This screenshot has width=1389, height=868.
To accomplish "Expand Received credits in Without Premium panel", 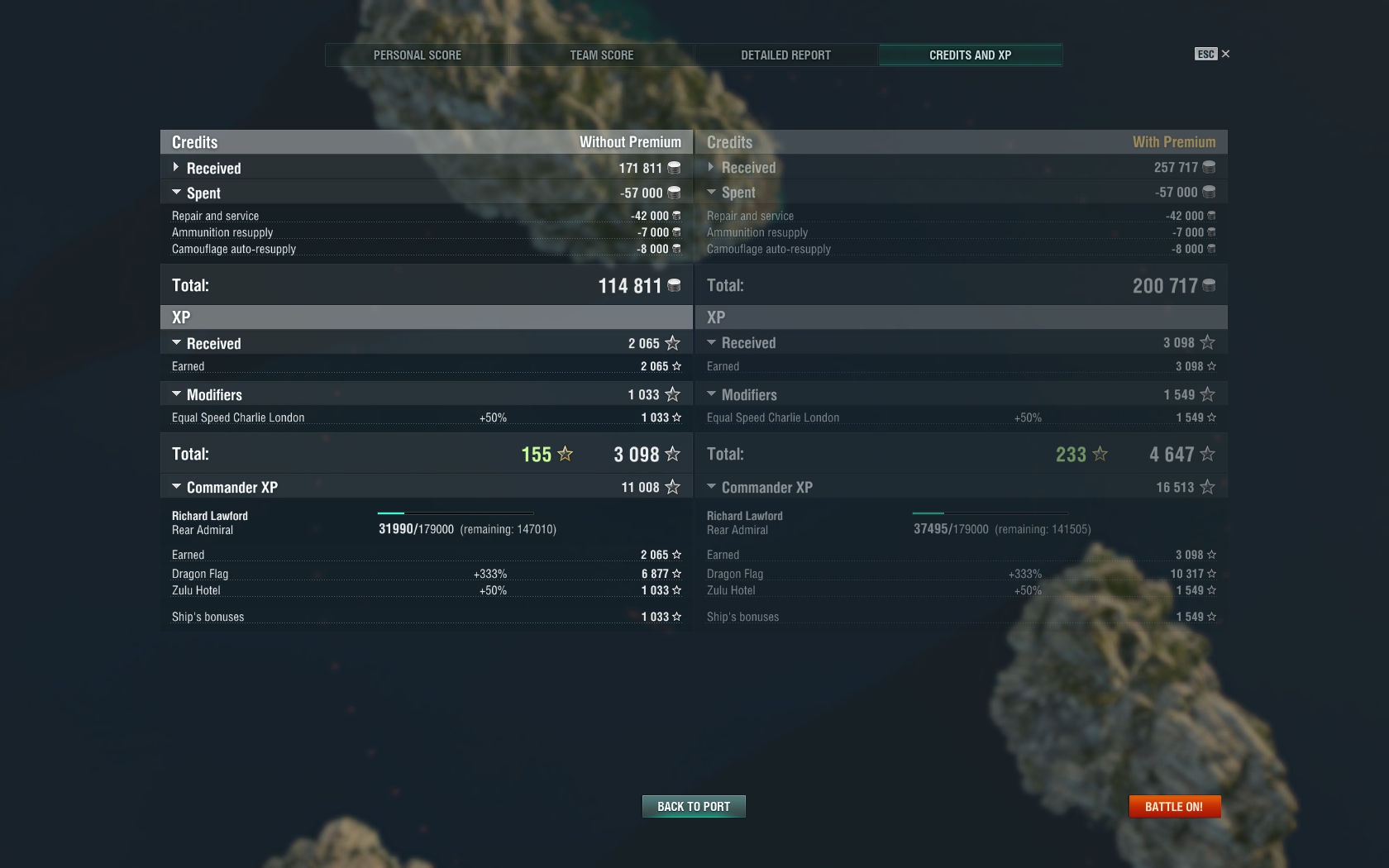I will (x=176, y=168).
